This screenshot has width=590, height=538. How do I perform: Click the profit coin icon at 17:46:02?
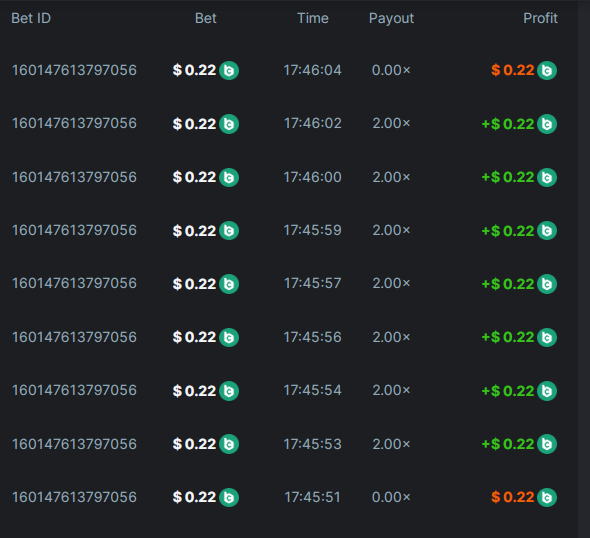click(547, 124)
